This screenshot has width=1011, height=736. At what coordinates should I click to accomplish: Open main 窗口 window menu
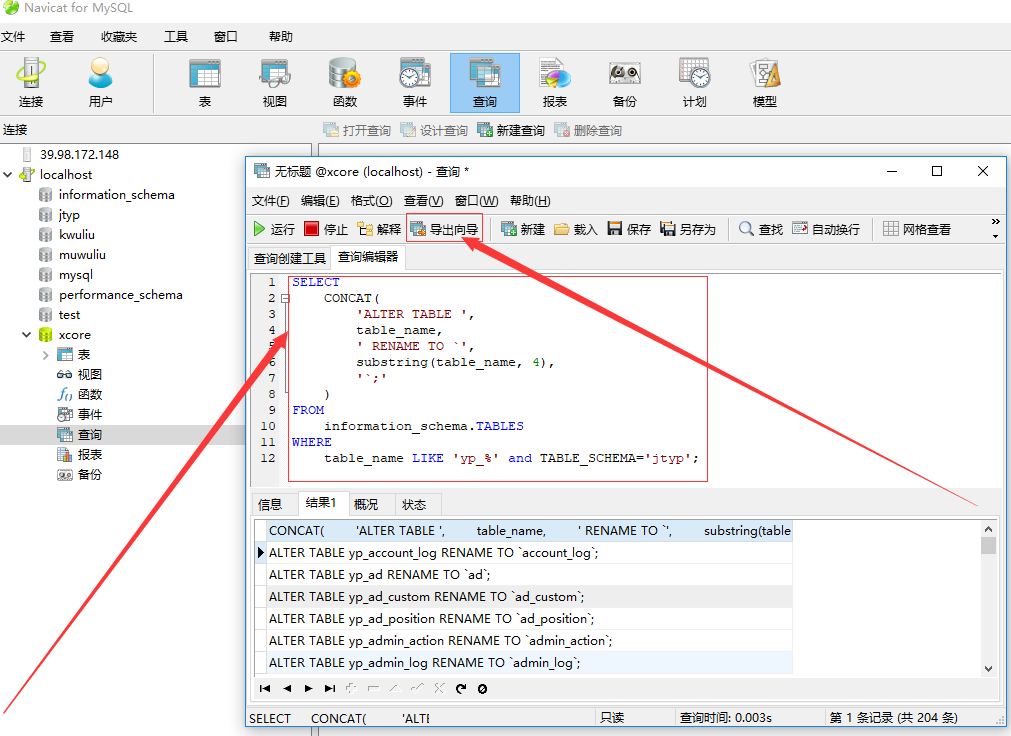point(226,37)
